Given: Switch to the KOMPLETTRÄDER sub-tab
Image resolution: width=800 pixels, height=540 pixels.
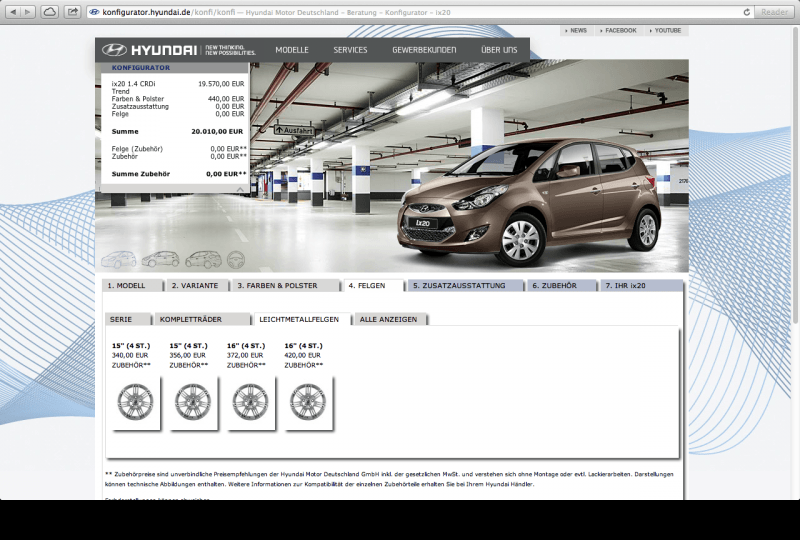Looking at the screenshot, I should [x=202, y=319].
